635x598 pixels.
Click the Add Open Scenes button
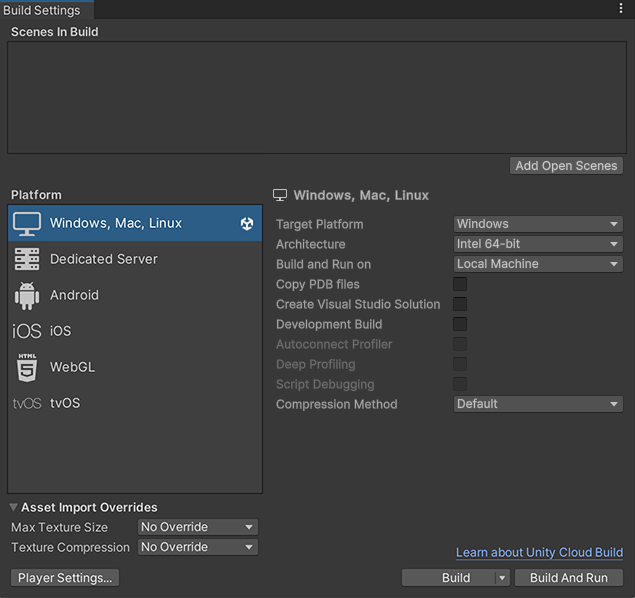566,166
